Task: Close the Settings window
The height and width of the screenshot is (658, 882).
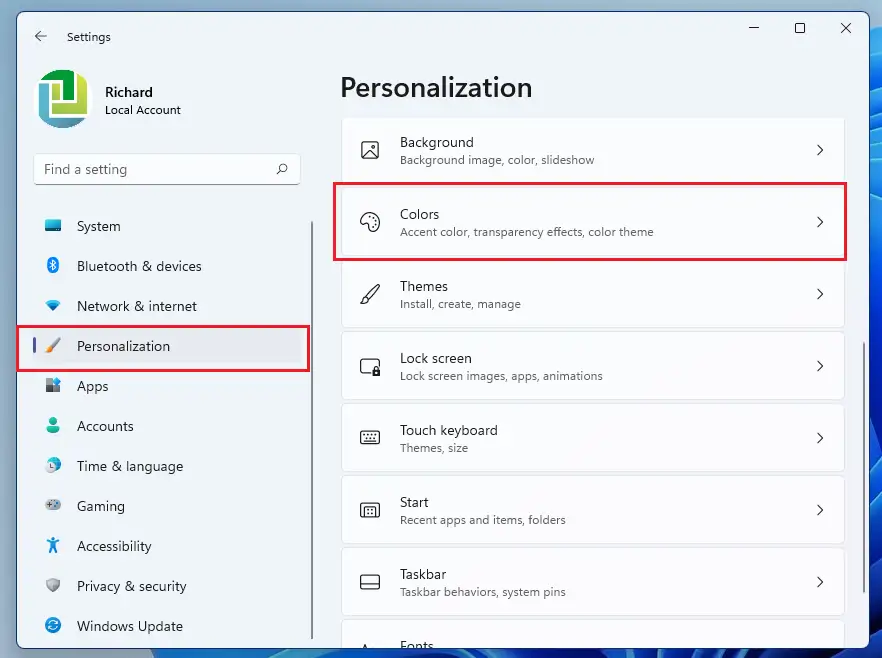Action: pos(845,28)
